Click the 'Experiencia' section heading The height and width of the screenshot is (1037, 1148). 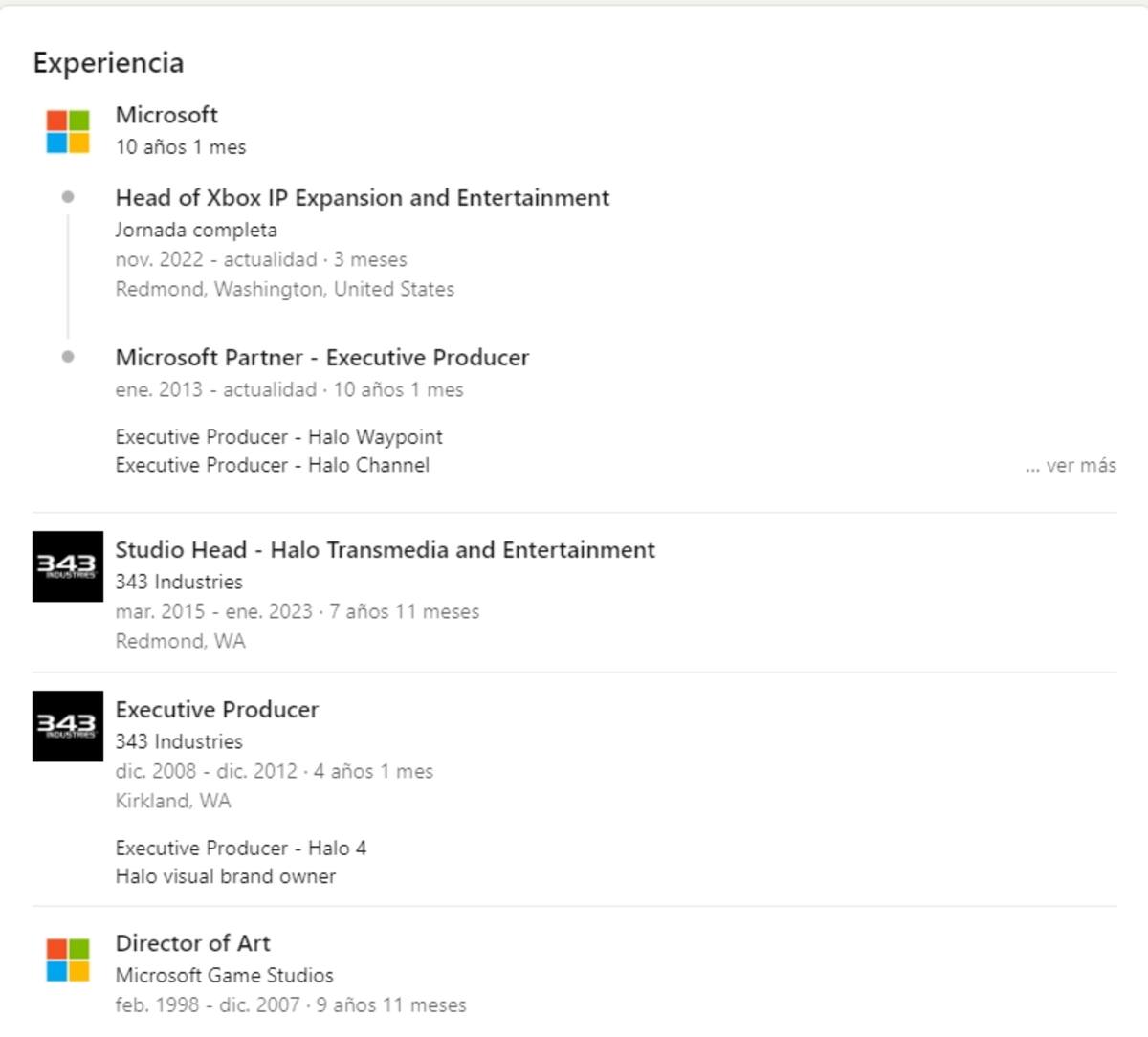[108, 63]
